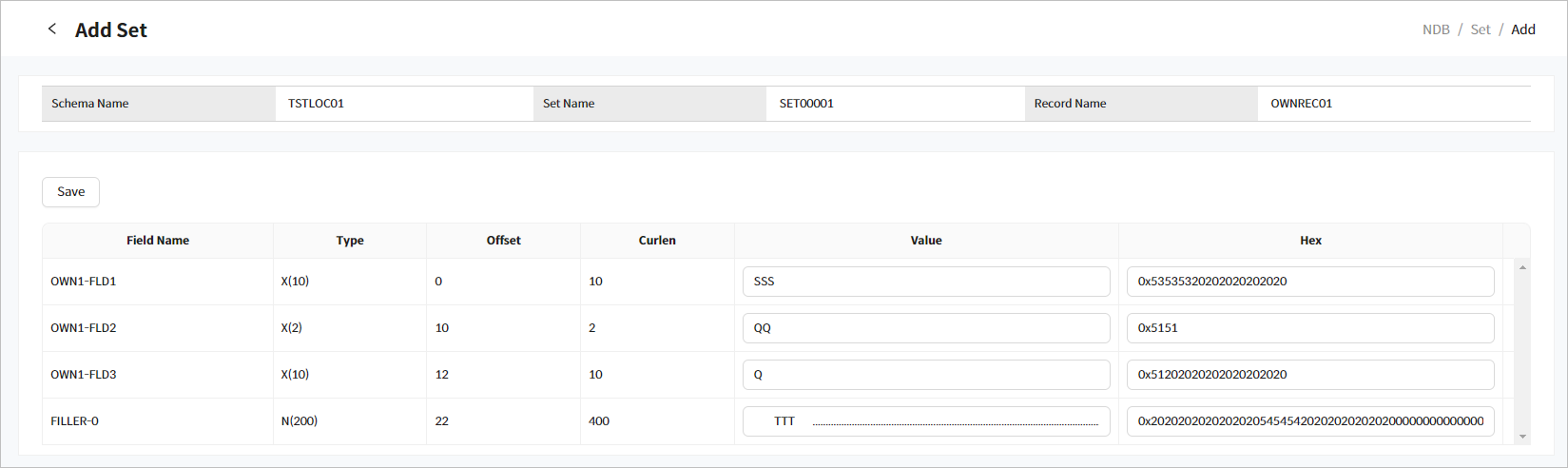Click the Hex field showing 0x5151

pos(1309,328)
